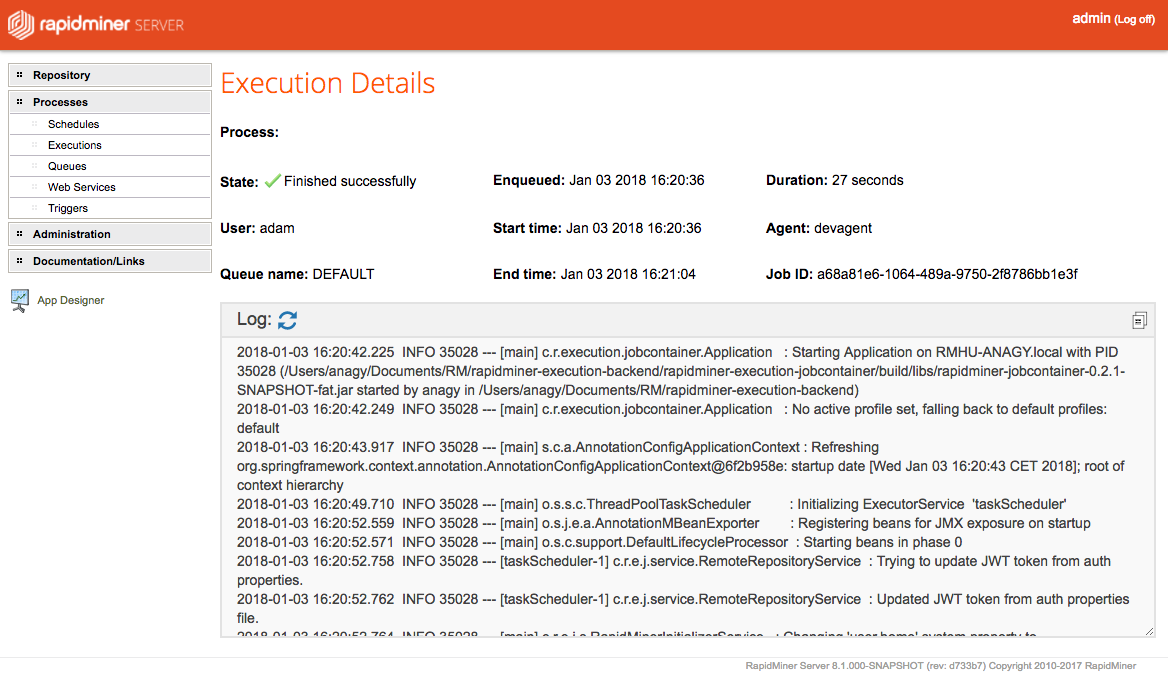Click the log panel resize handle
Image resolution: width=1168 pixels, height=676 pixels.
coord(1149,631)
